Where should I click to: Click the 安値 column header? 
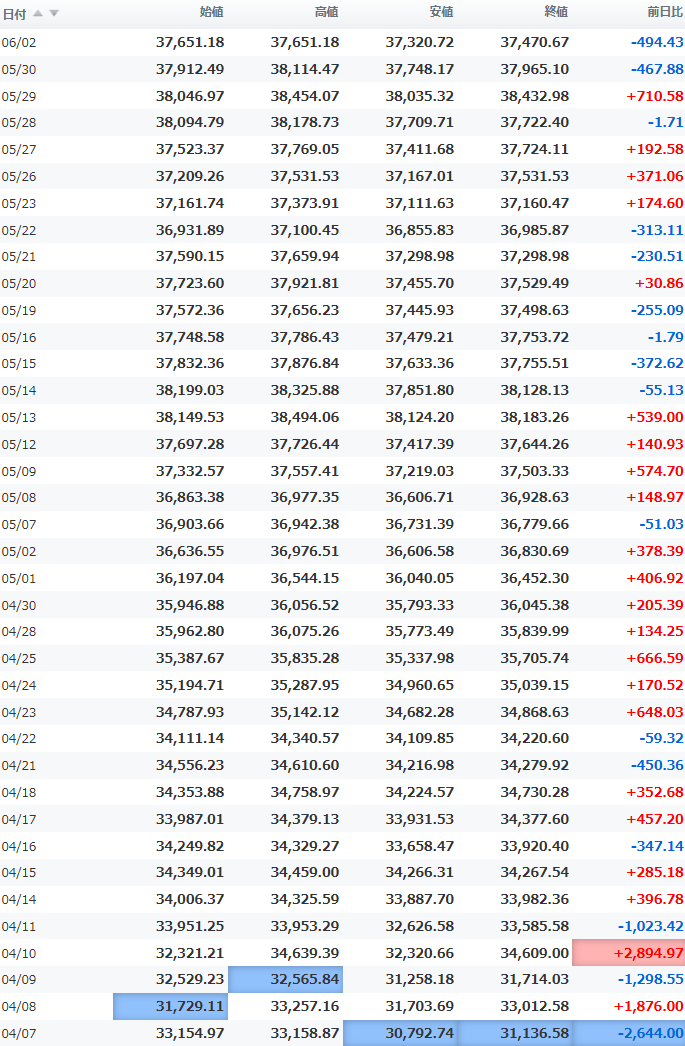coord(442,12)
